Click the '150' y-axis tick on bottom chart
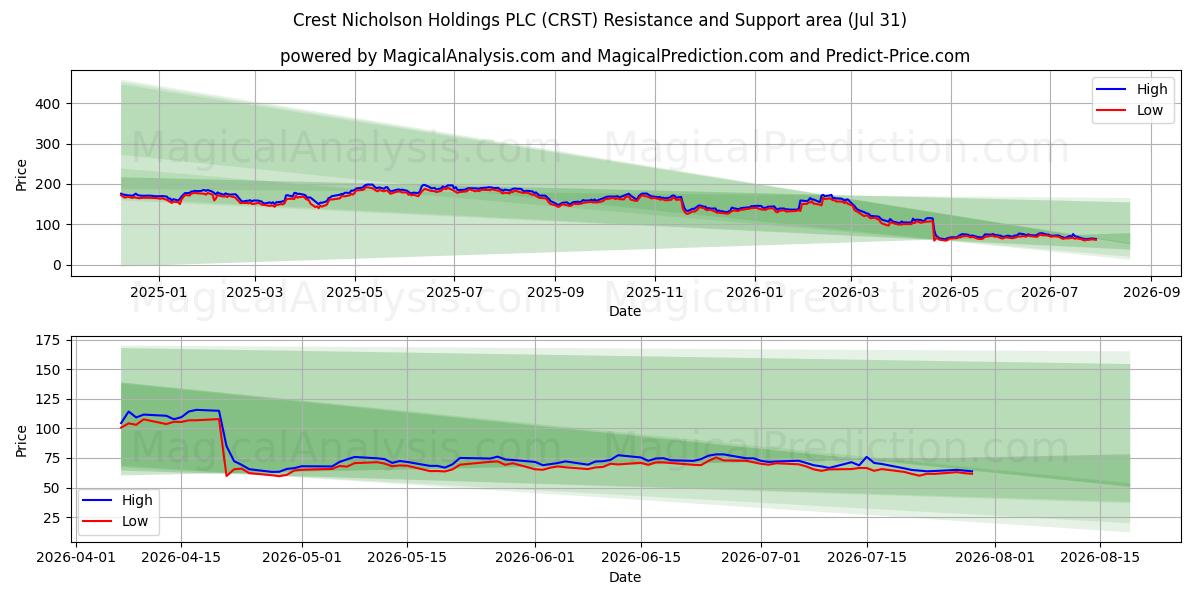Image resolution: width=1200 pixels, height=600 pixels. click(50, 370)
